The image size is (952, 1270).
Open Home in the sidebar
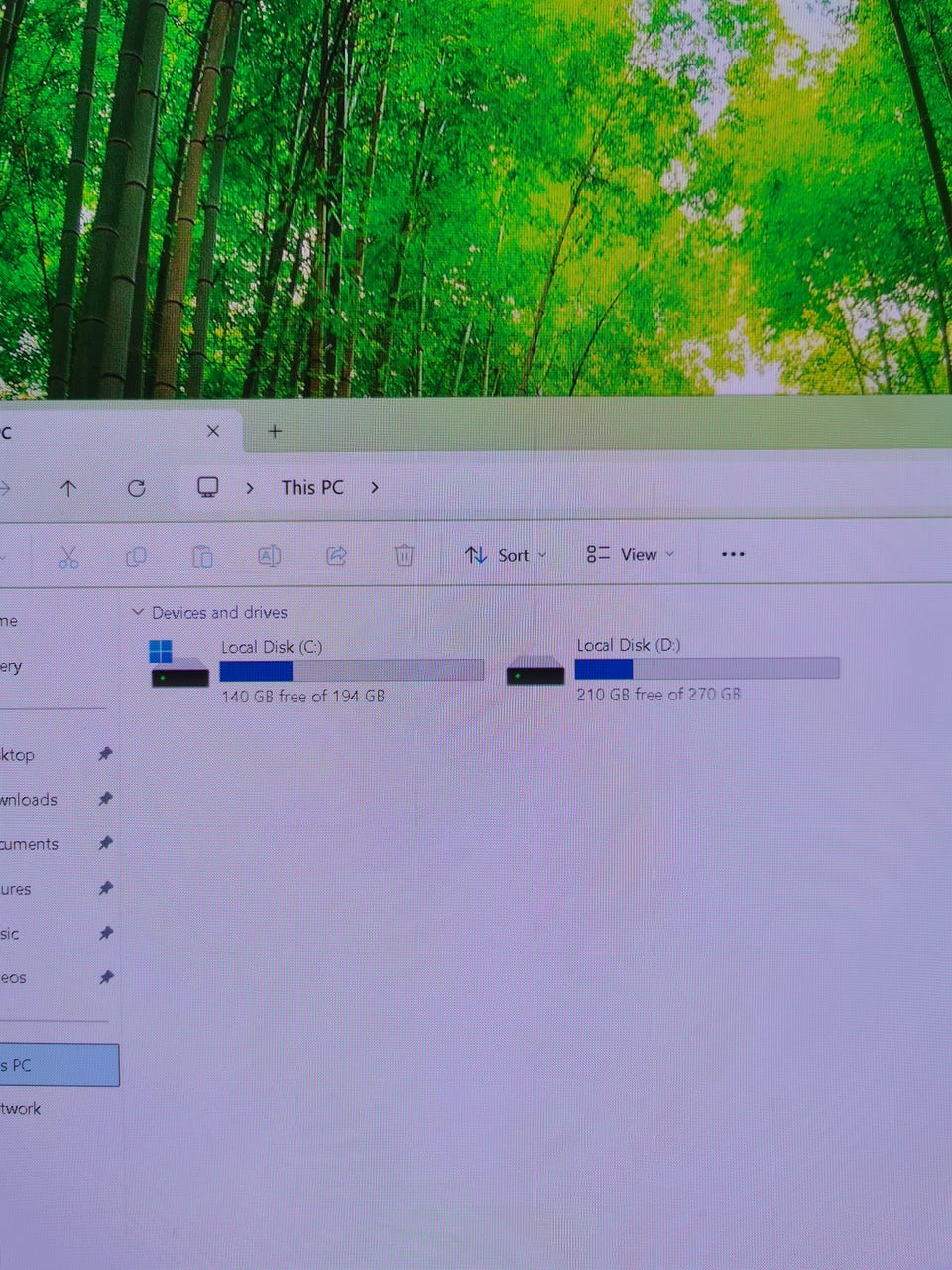(x=9, y=621)
